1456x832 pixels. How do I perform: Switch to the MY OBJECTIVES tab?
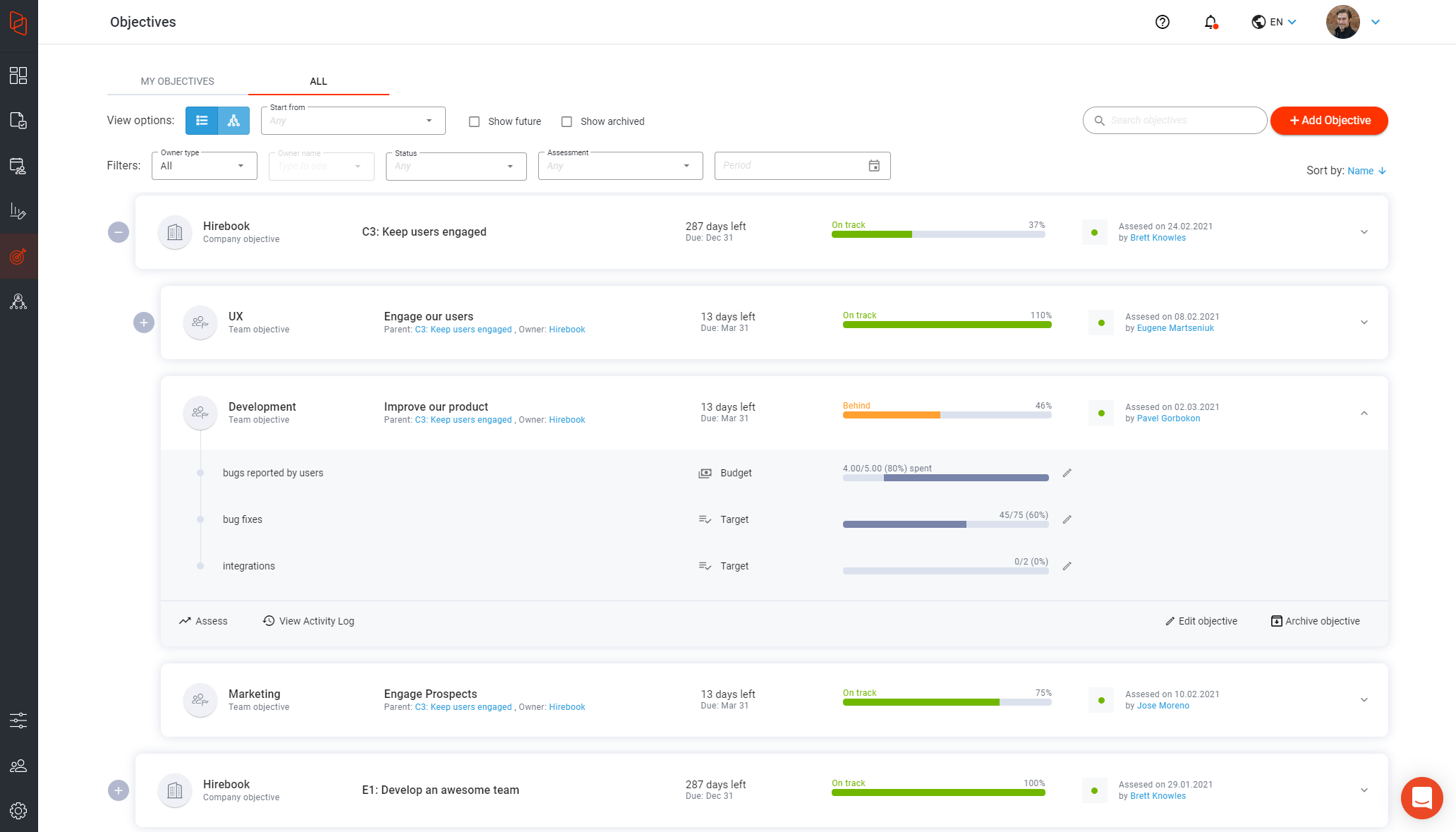point(177,81)
